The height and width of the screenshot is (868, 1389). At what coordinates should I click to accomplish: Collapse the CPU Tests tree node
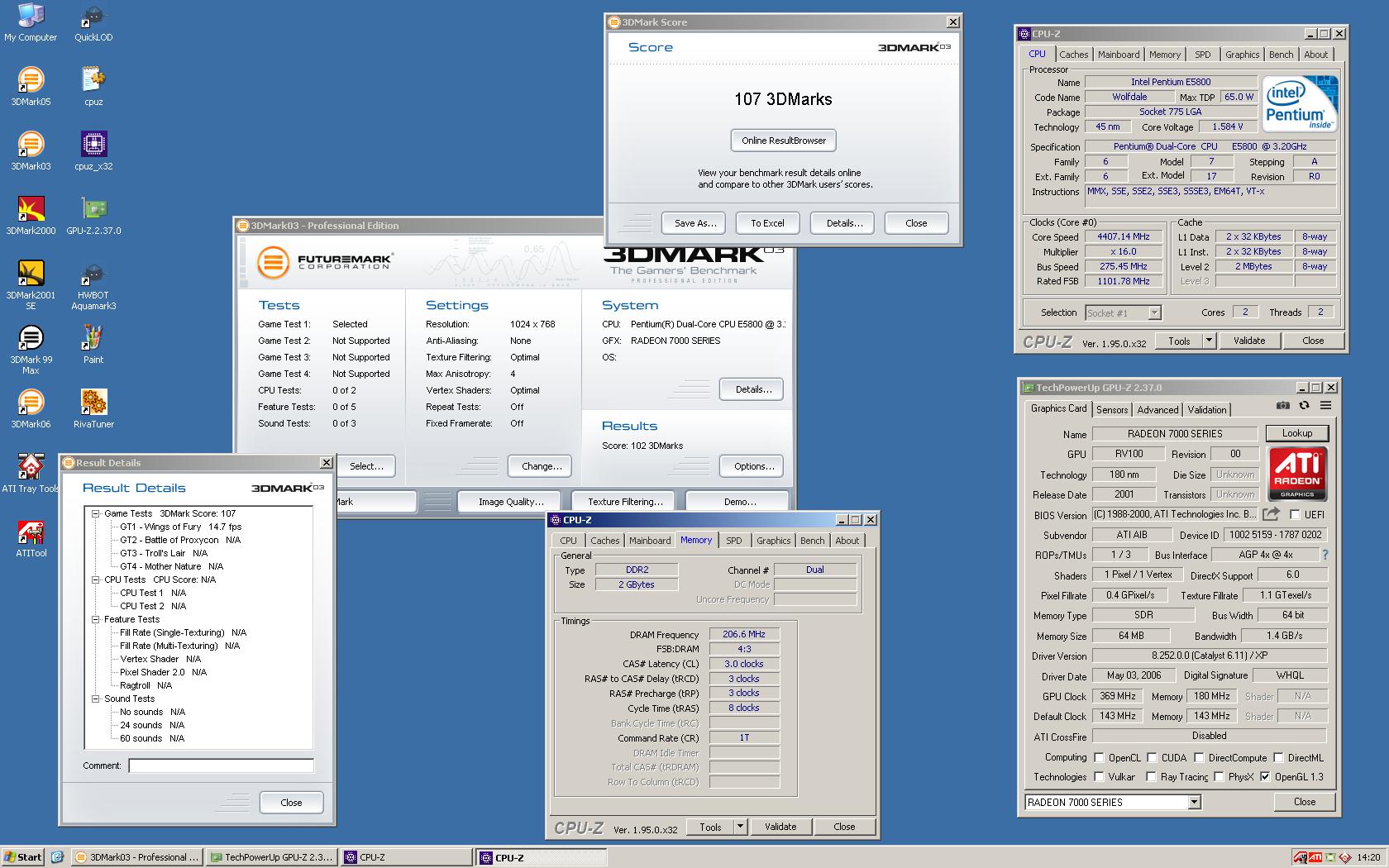coord(95,579)
